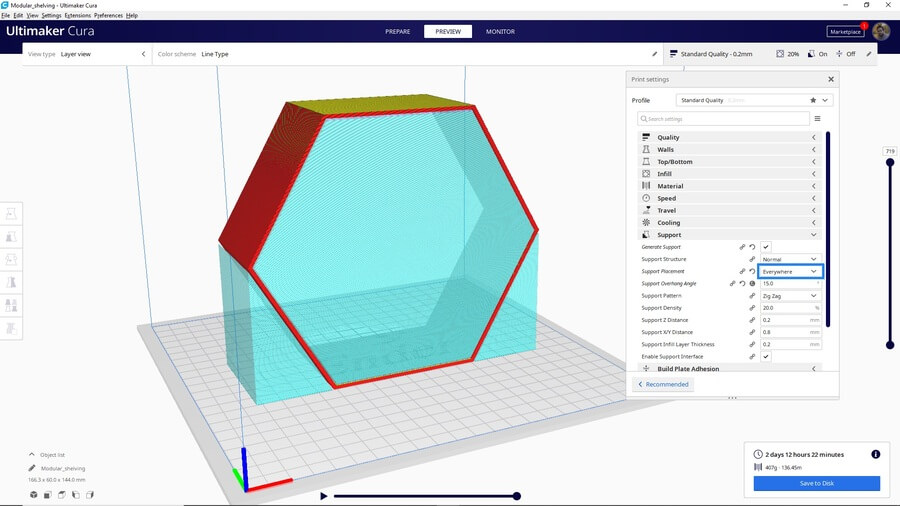Select the Move tool in left toolbar
900x506 pixels.
(11, 213)
